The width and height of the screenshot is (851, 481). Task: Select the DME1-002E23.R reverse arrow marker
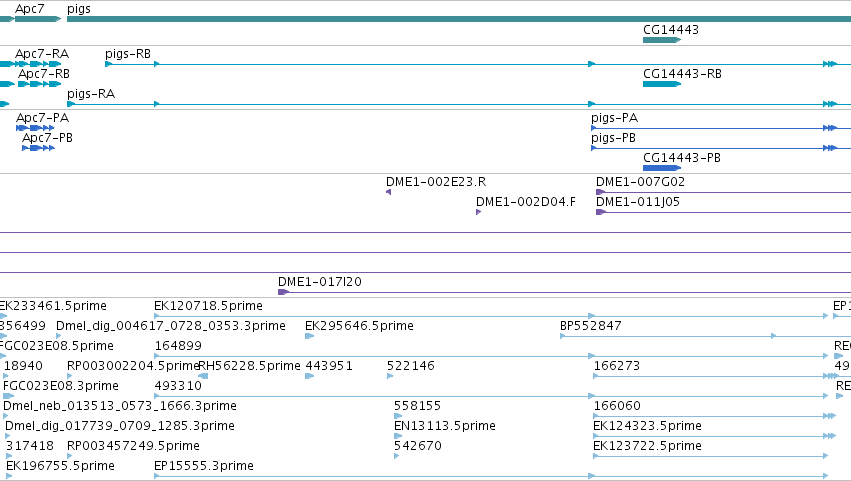(x=389, y=192)
